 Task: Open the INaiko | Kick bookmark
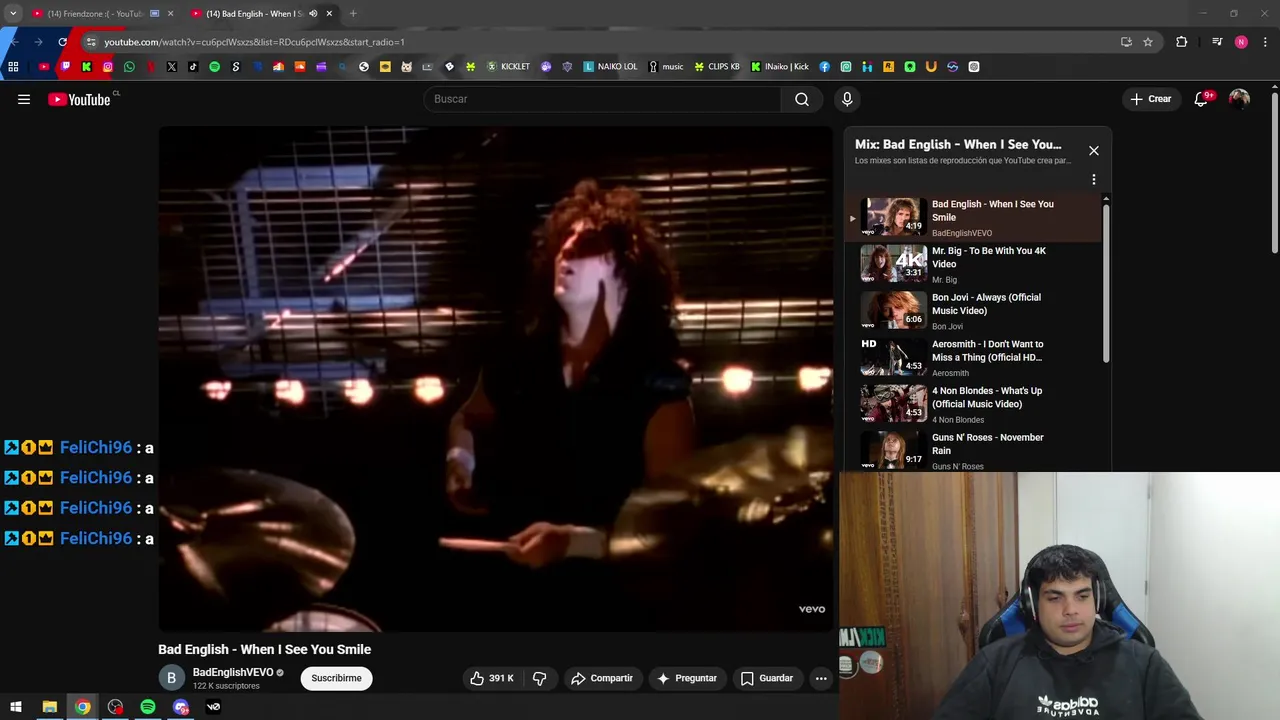780,67
